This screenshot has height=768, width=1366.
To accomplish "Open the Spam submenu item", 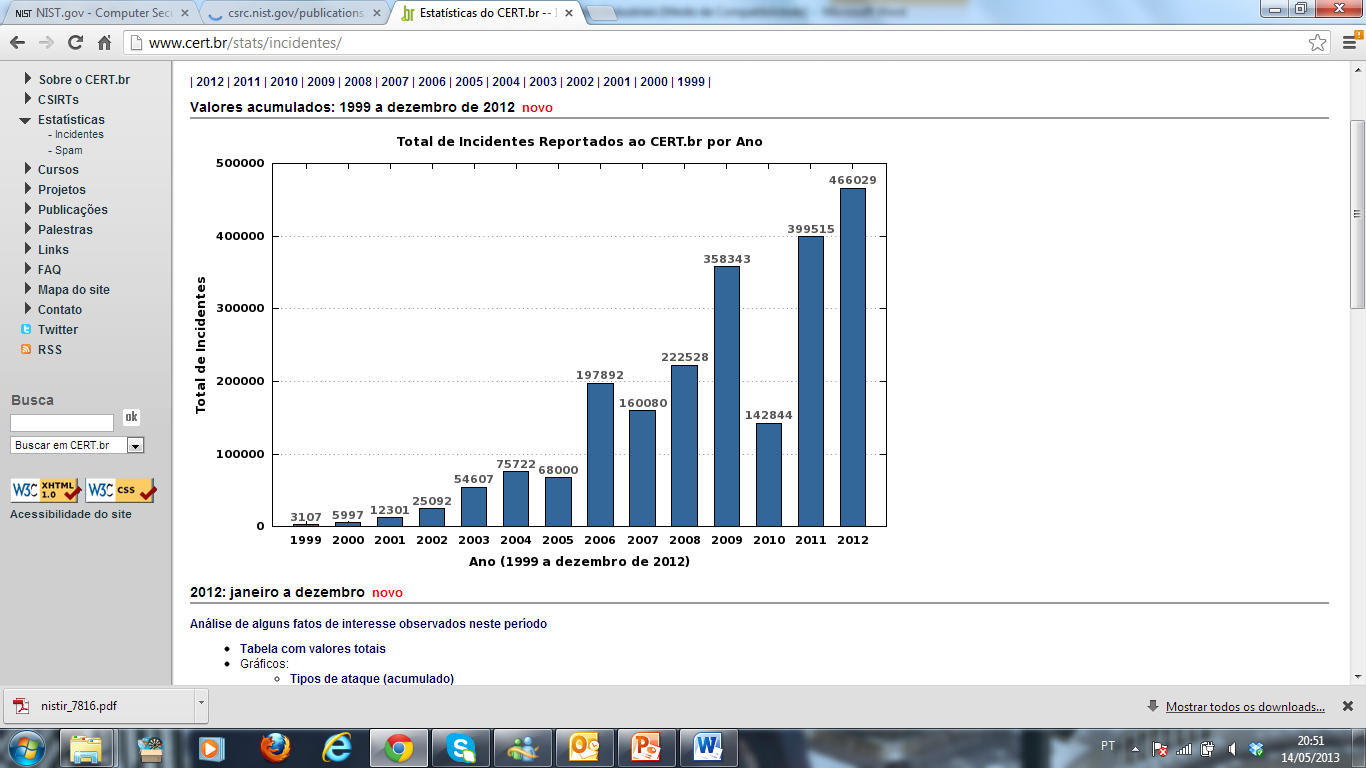I will click(69, 150).
